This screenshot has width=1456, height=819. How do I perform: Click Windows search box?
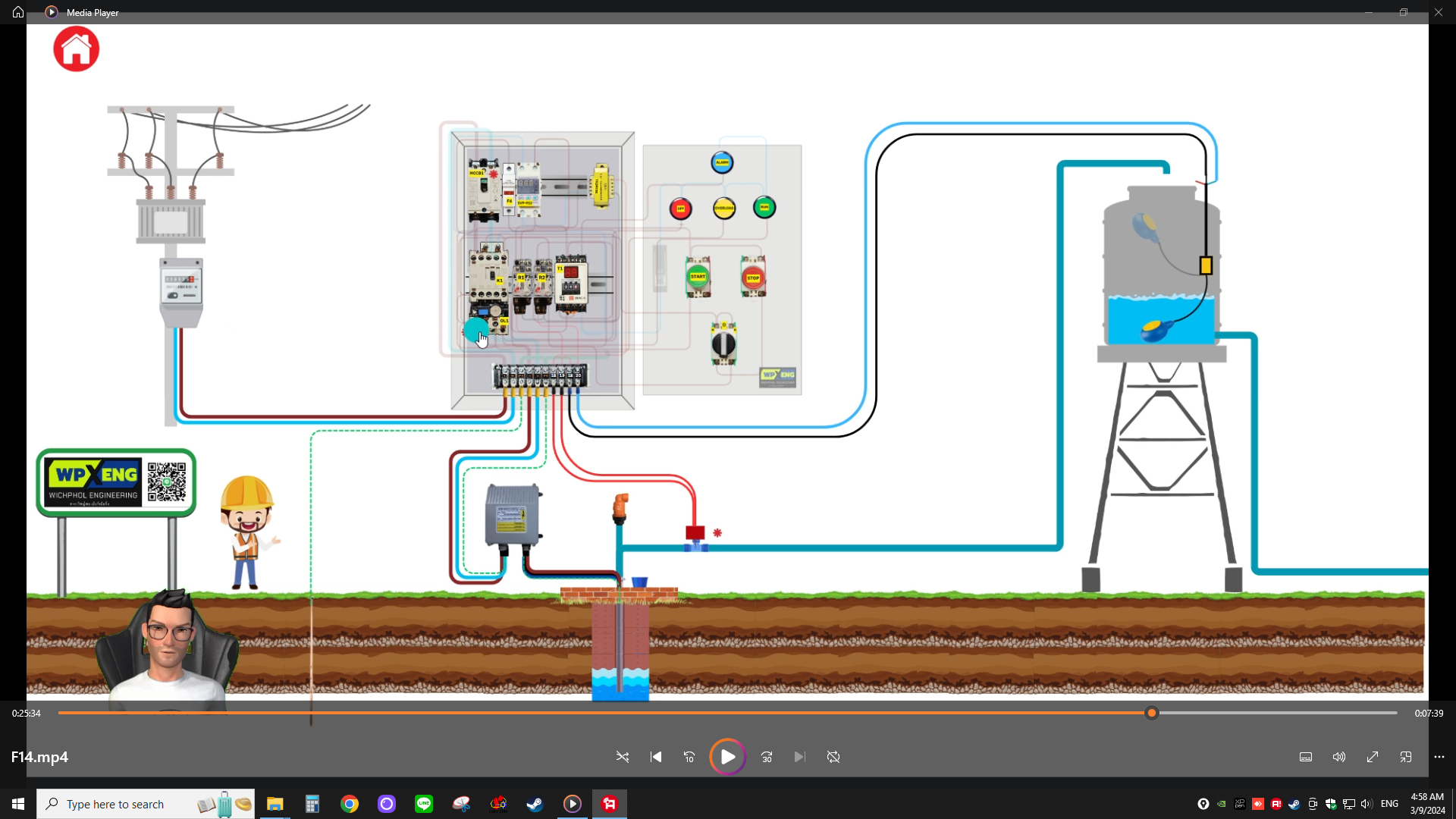(146, 804)
